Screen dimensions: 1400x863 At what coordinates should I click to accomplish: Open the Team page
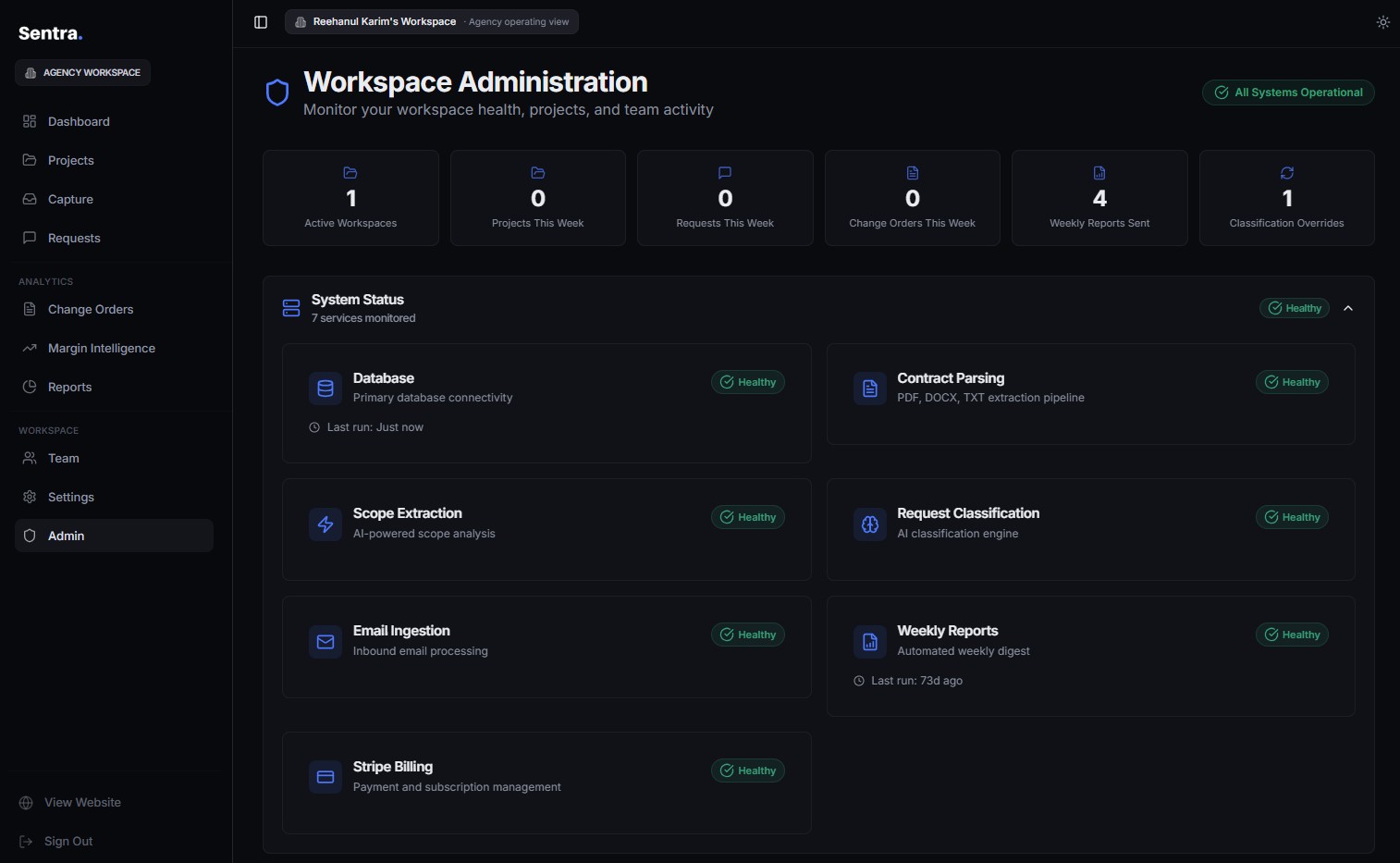(x=114, y=458)
